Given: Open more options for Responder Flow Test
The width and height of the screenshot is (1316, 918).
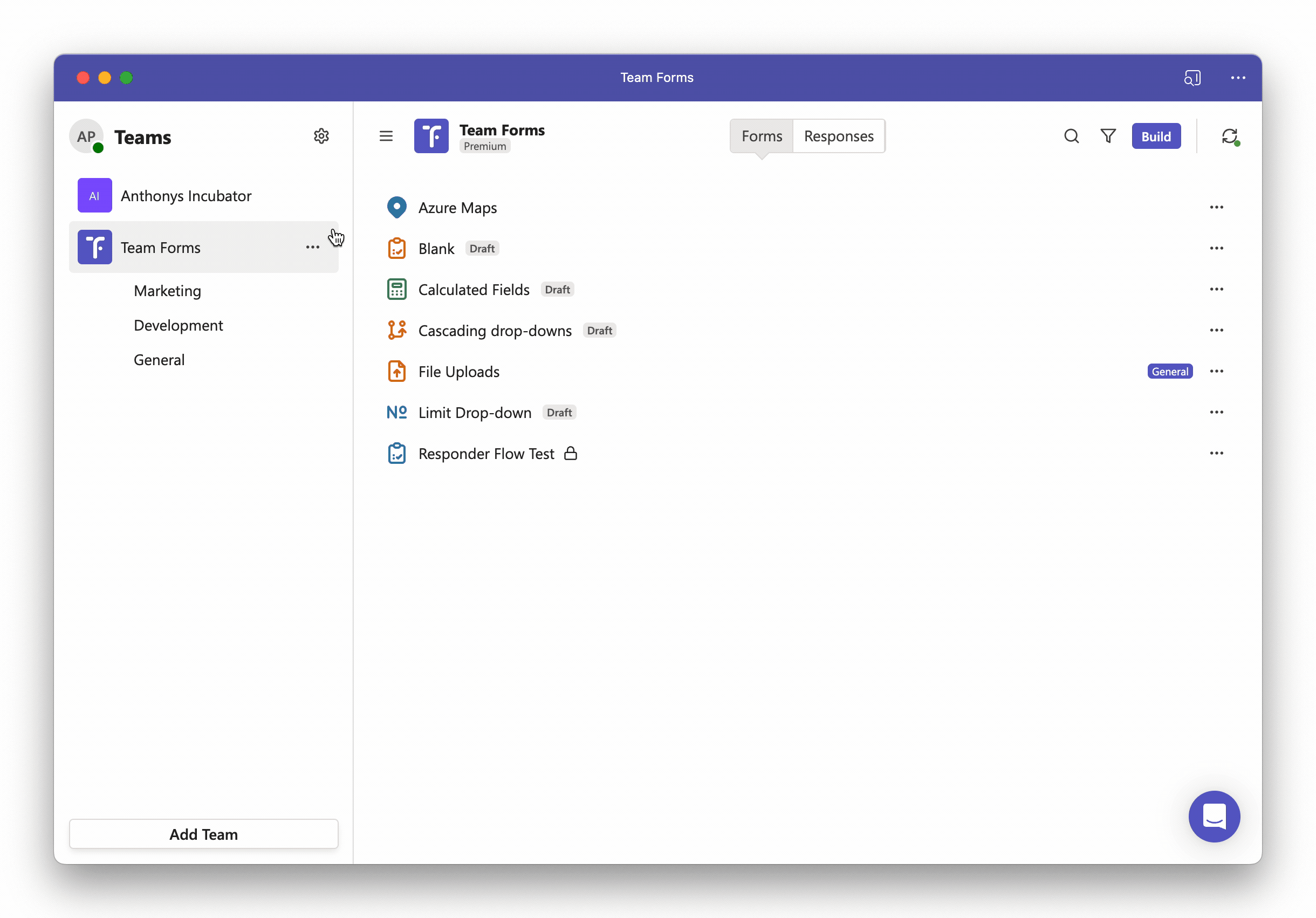Looking at the screenshot, I should click(x=1216, y=453).
